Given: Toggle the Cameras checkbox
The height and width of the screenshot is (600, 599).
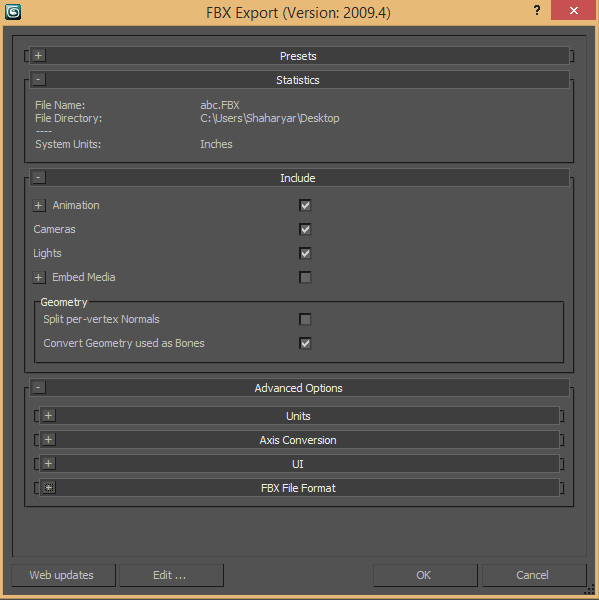Looking at the screenshot, I should pos(305,229).
